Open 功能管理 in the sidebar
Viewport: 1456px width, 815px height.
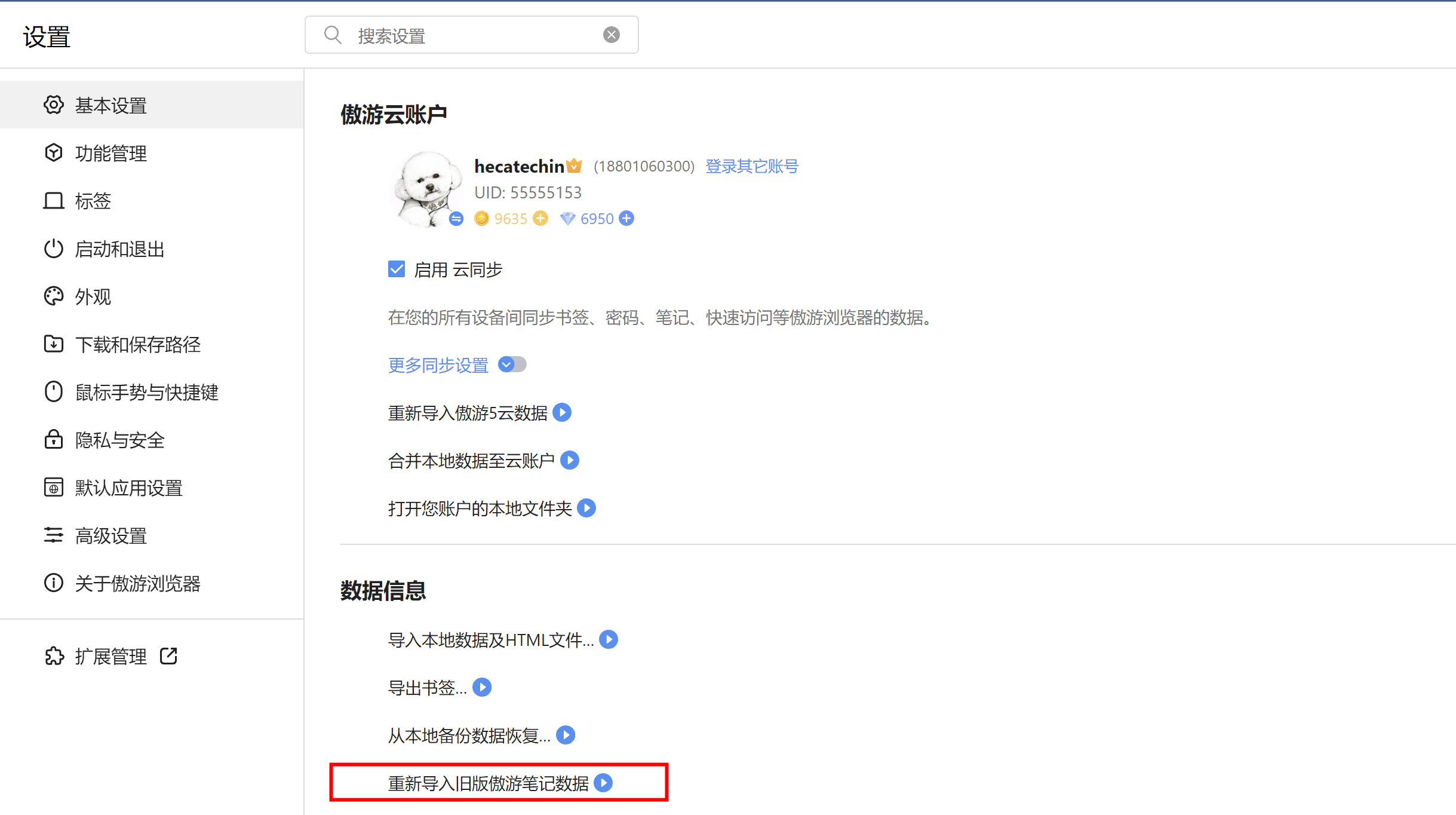110,154
